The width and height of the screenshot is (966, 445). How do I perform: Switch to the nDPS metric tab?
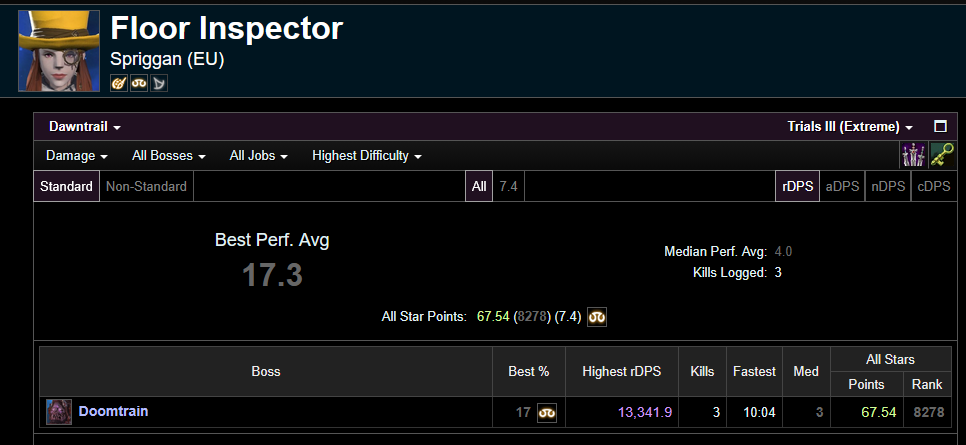(x=888, y=186)
